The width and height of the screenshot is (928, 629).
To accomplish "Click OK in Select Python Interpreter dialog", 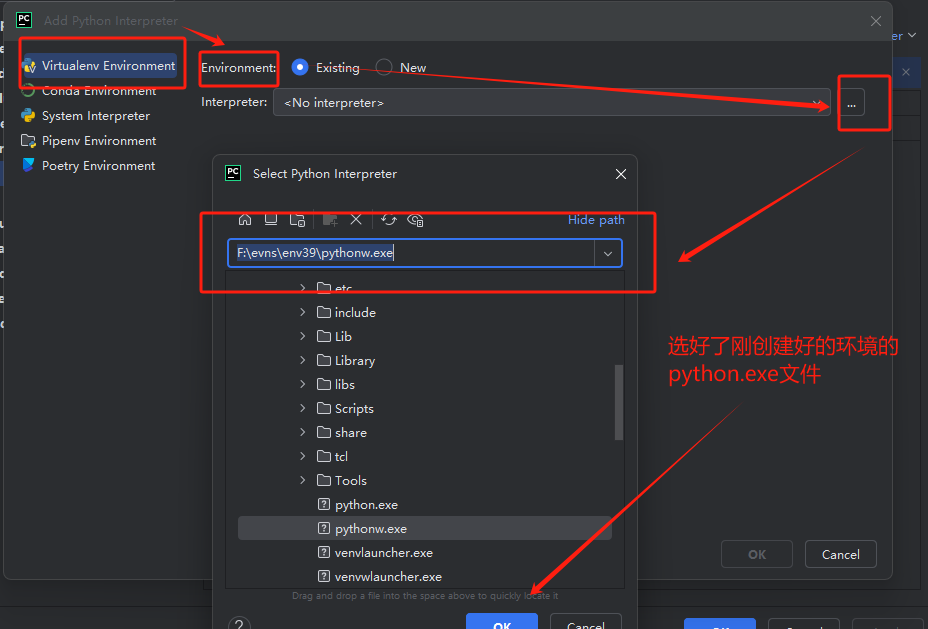I will (x=502, y=622).
